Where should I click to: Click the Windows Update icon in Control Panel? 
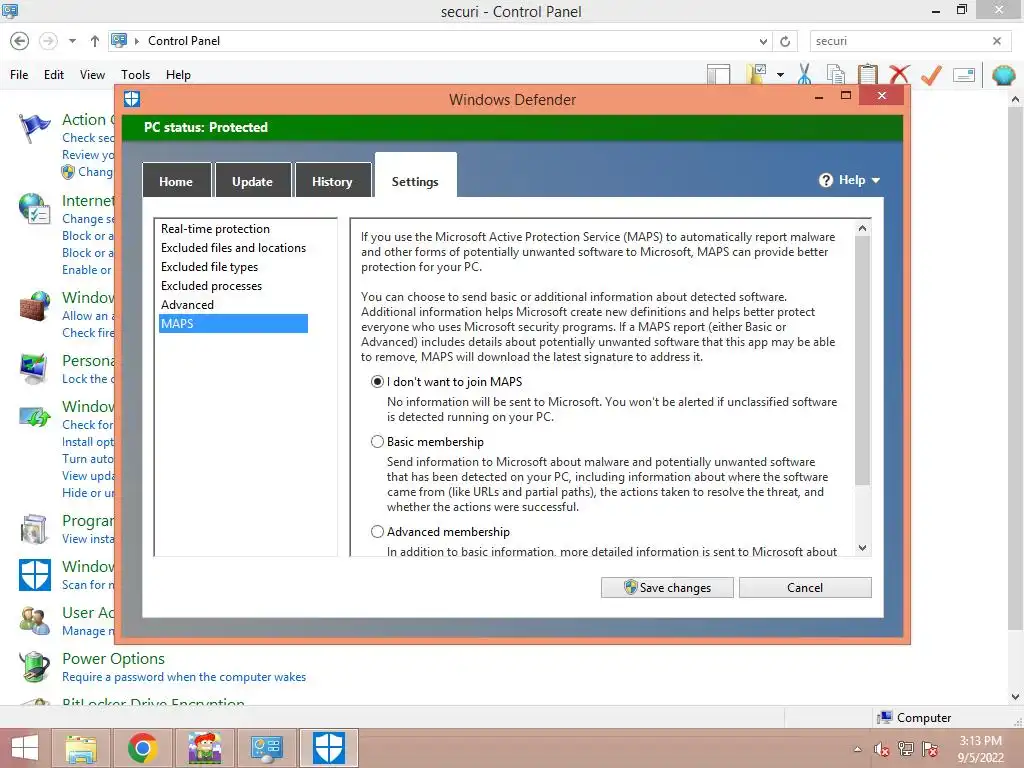point(35,415)
